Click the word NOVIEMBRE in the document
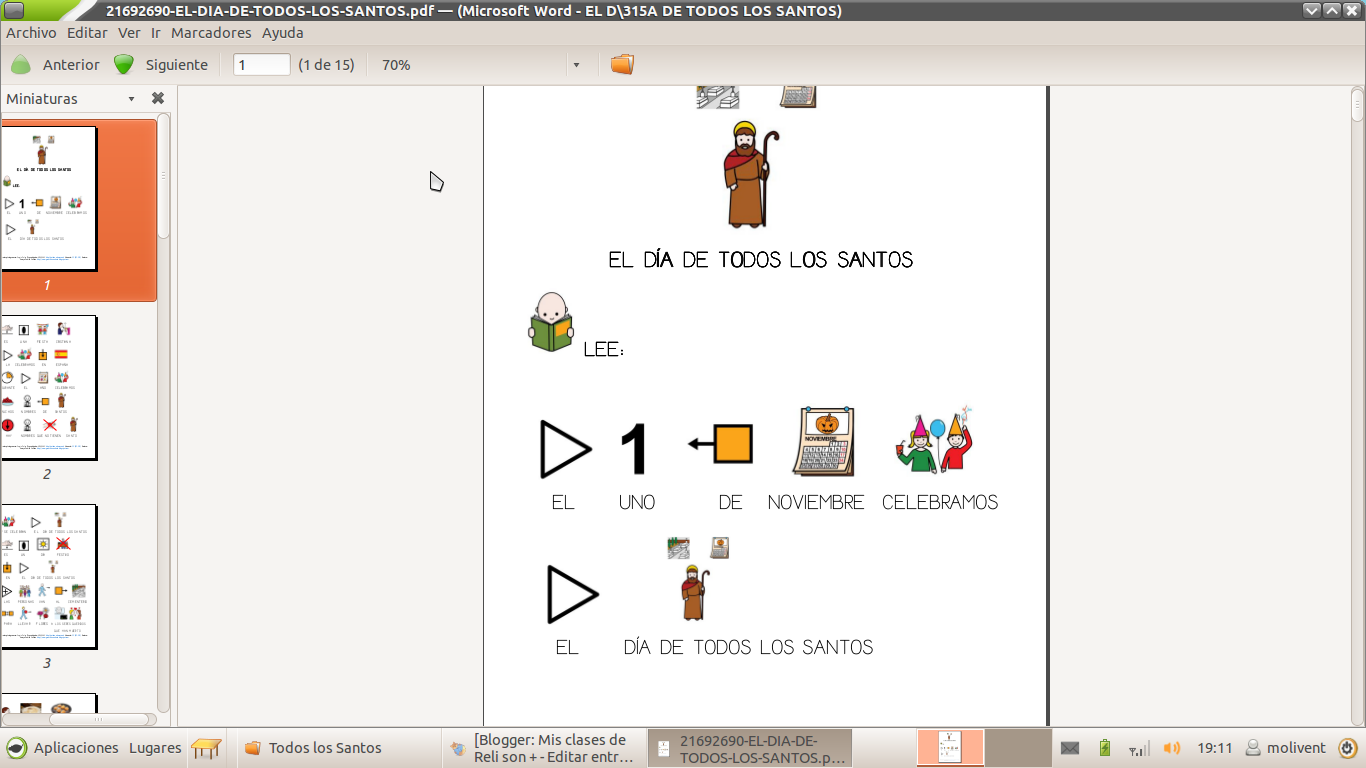 point(816,503)
